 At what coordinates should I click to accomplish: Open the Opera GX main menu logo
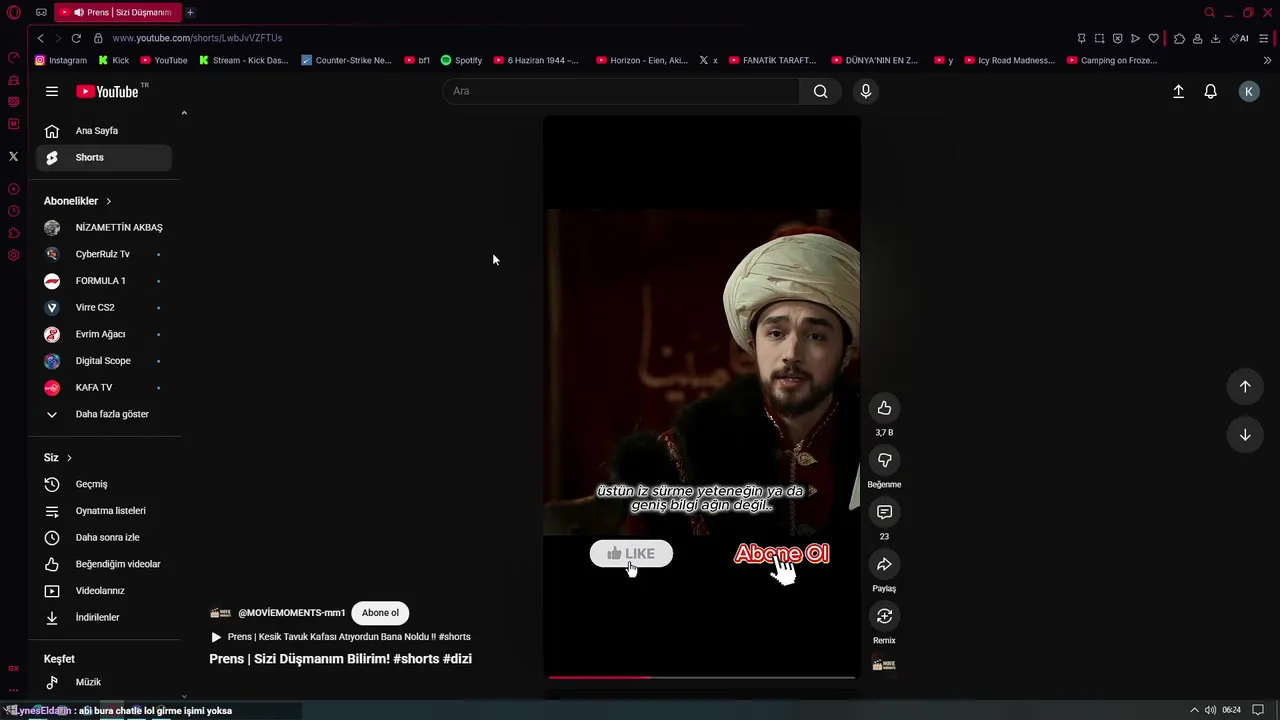tap(13, 12)
